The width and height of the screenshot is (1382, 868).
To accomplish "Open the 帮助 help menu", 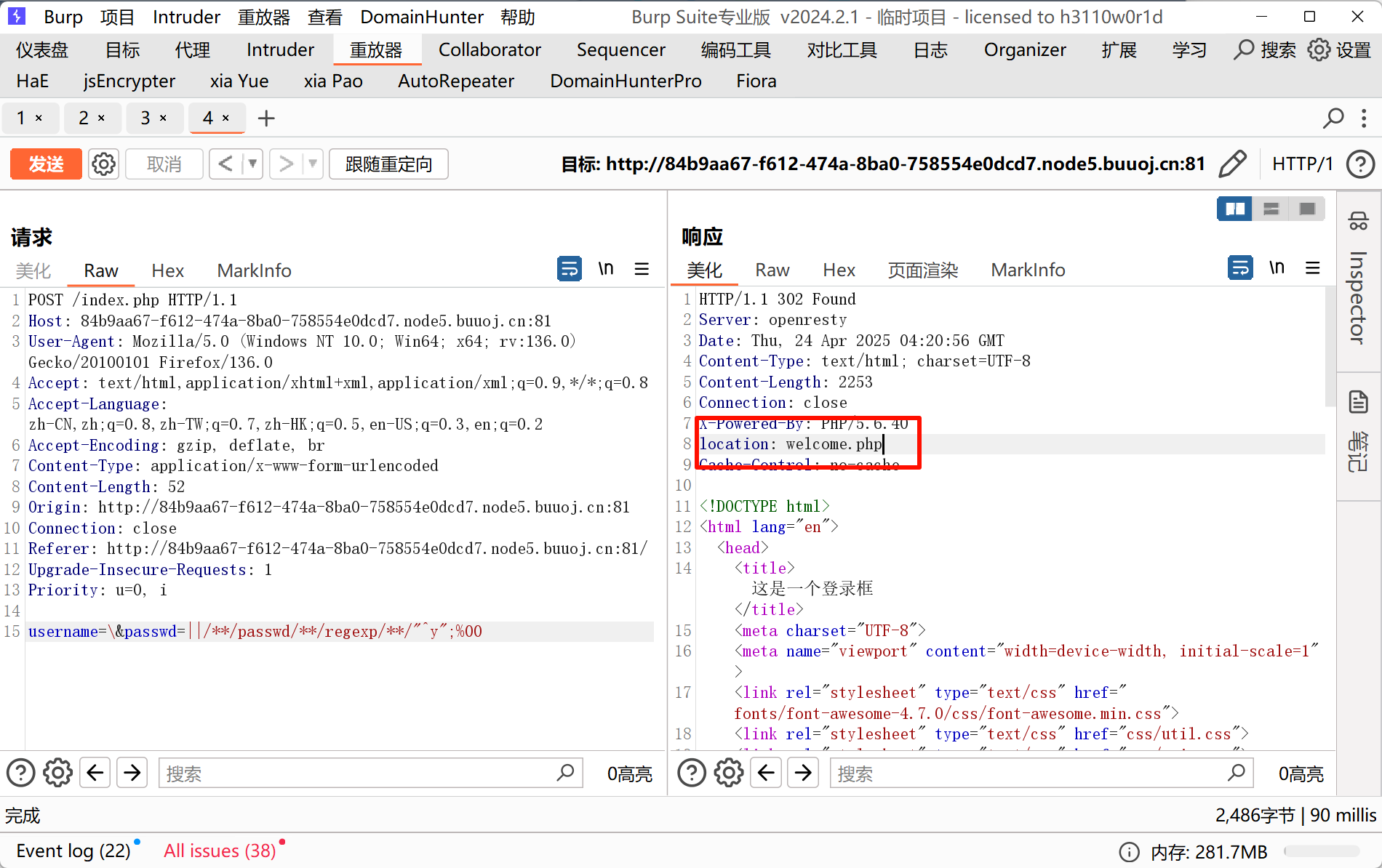I will pos(518,17).
